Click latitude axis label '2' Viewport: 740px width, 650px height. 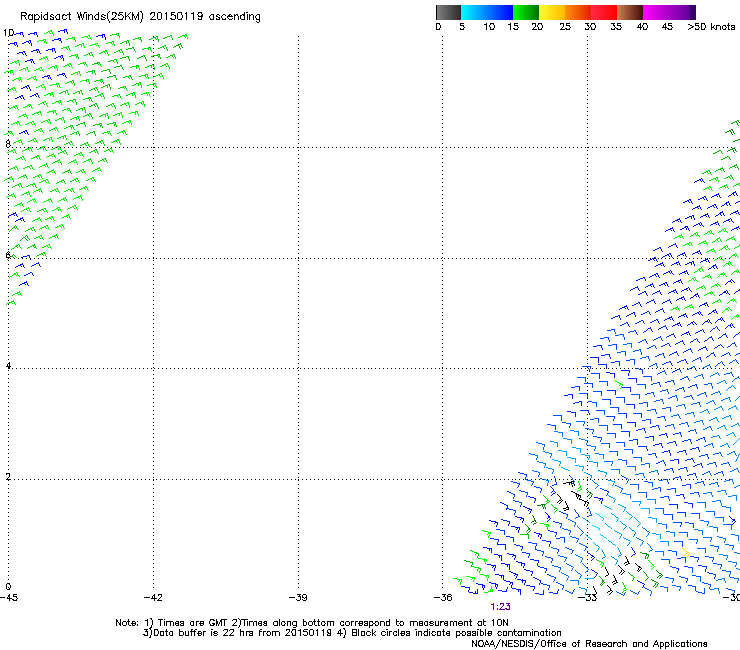tap(8, 477)
